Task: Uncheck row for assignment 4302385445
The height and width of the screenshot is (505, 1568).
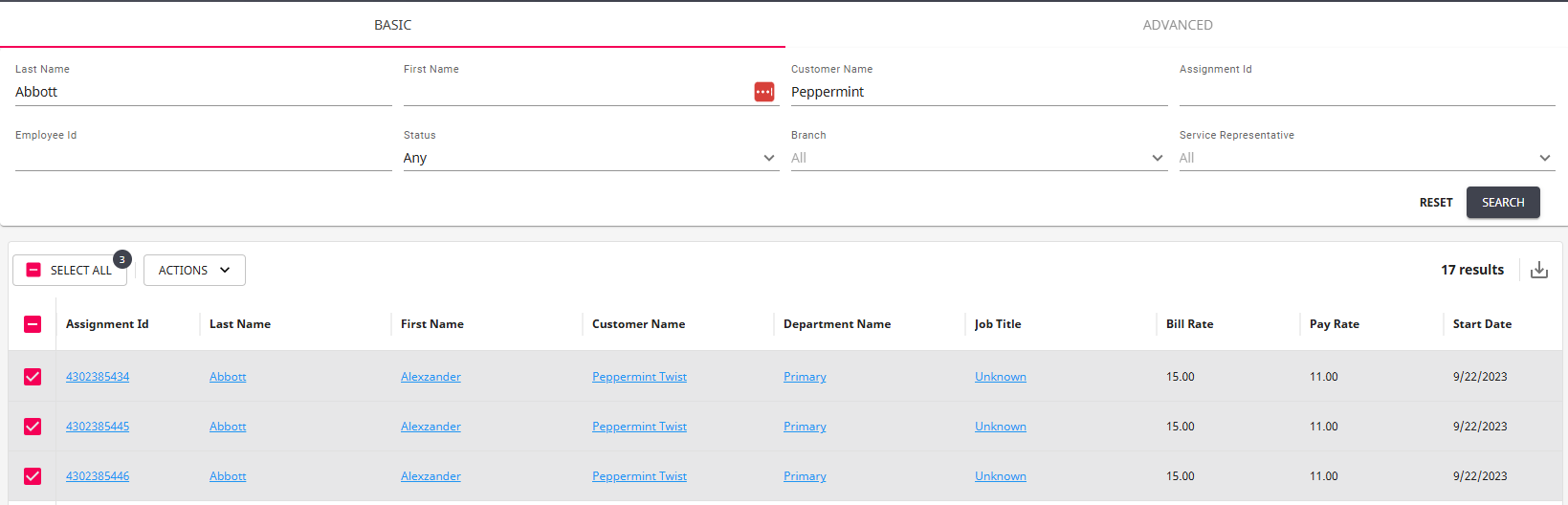Action: (x=33, y=427)
